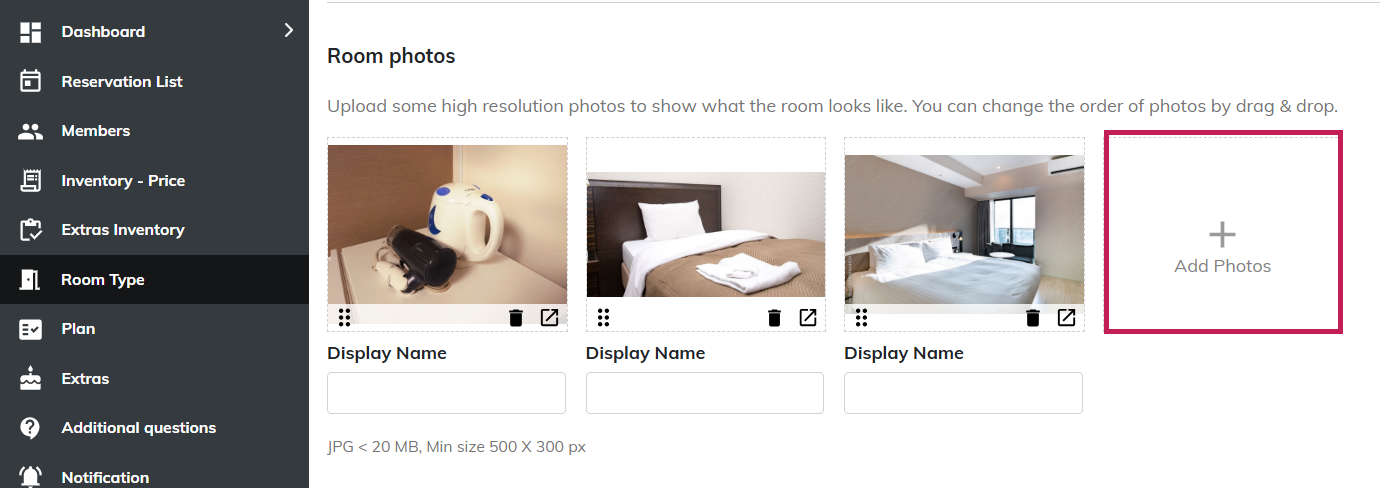Open Reservation List in sidebar
This screenshot has width=1380, height=488.
(x=122, y=82)
